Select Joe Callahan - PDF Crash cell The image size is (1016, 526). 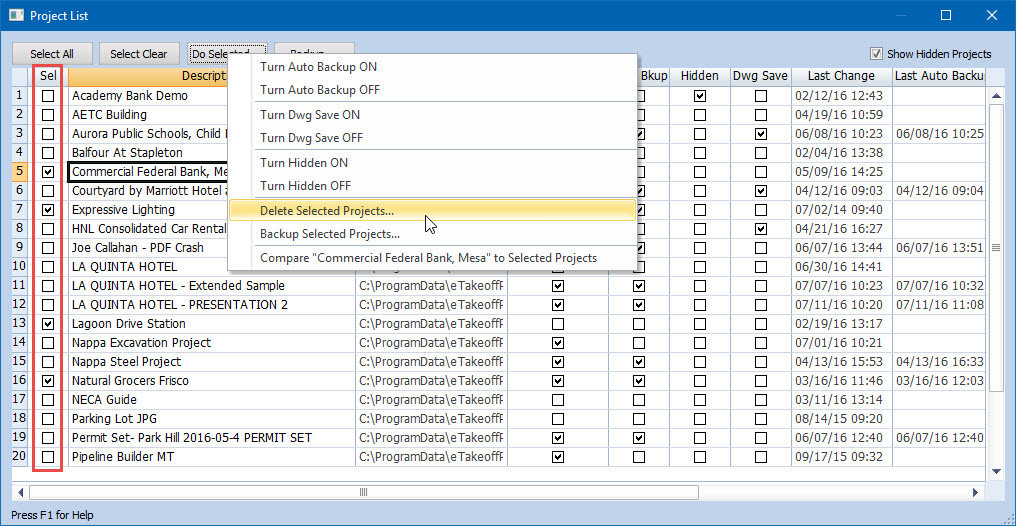coord(148,247)
